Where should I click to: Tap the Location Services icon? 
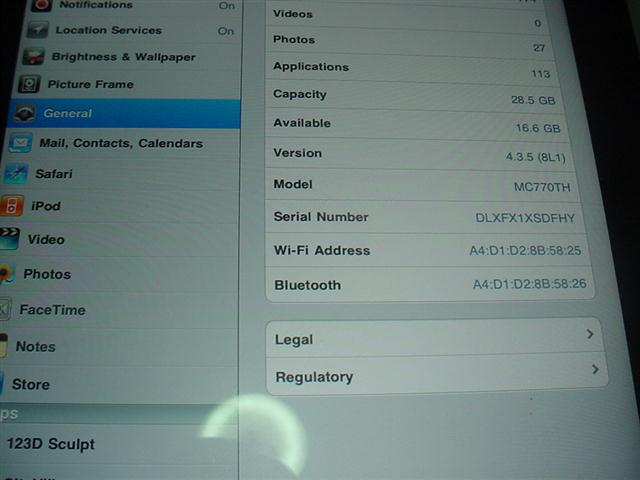click(38, 30)
